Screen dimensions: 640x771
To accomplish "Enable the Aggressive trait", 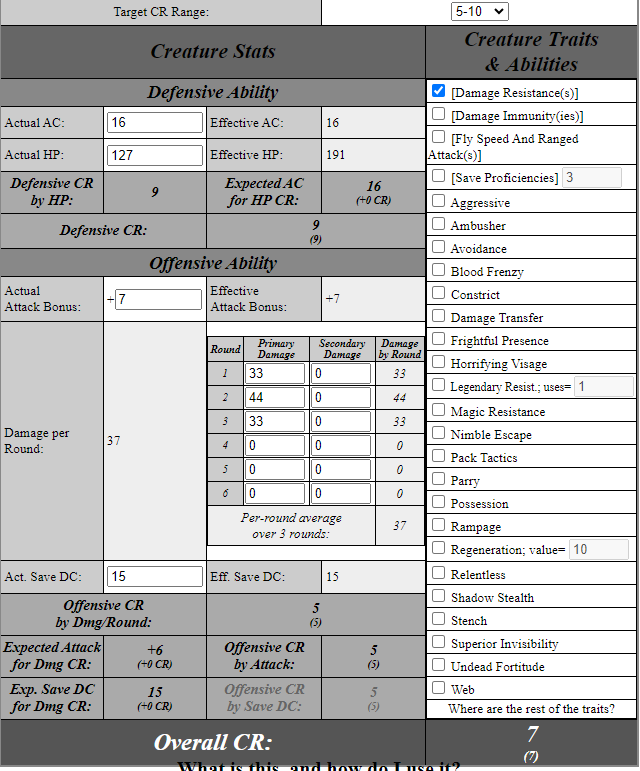I will 438,201.
